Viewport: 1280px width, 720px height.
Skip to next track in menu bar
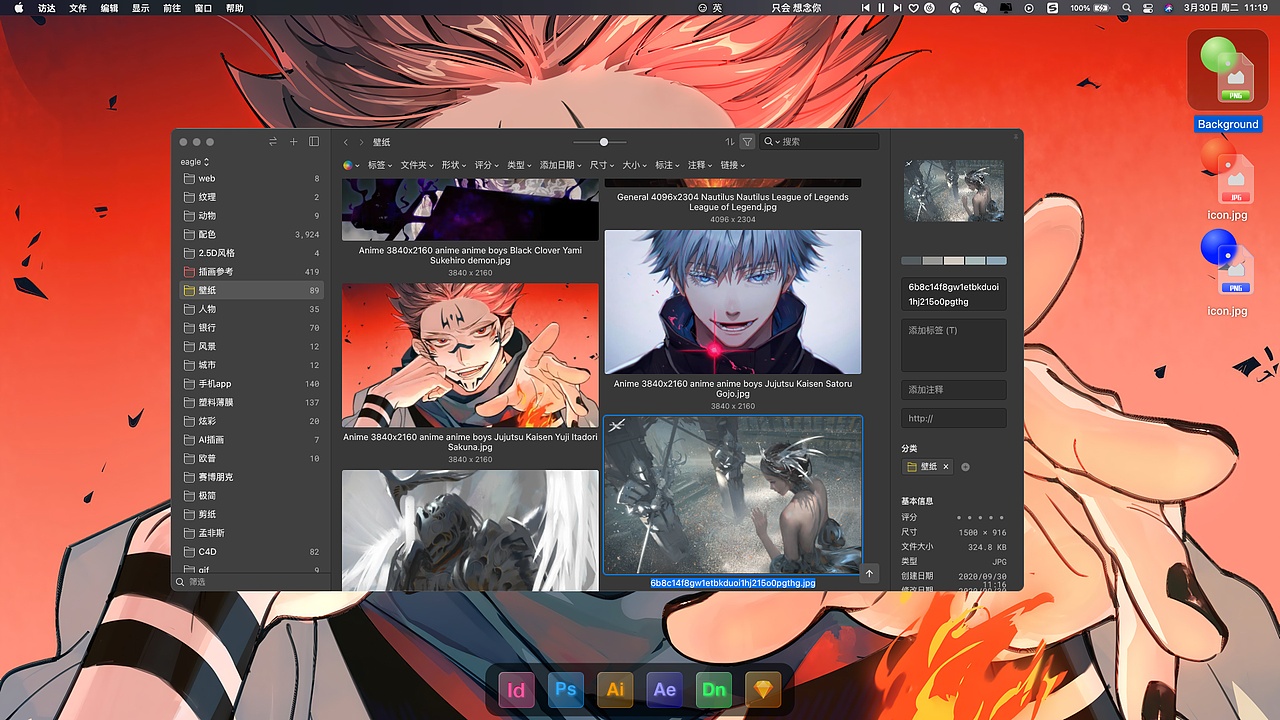(897, 7)
